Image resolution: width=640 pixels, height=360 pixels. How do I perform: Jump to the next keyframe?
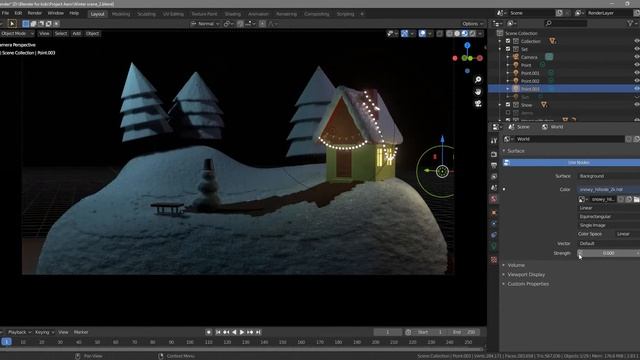(250, 332)
